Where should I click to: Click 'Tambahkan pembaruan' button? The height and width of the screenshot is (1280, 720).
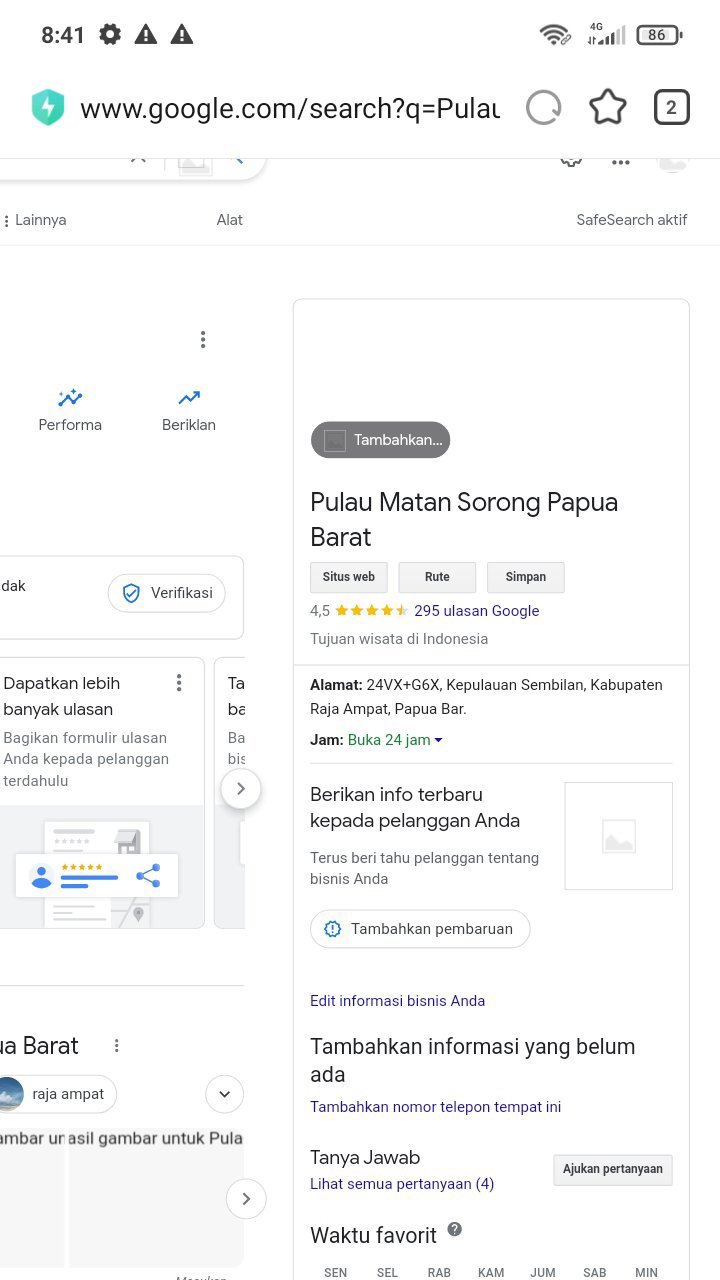point(420,929)
